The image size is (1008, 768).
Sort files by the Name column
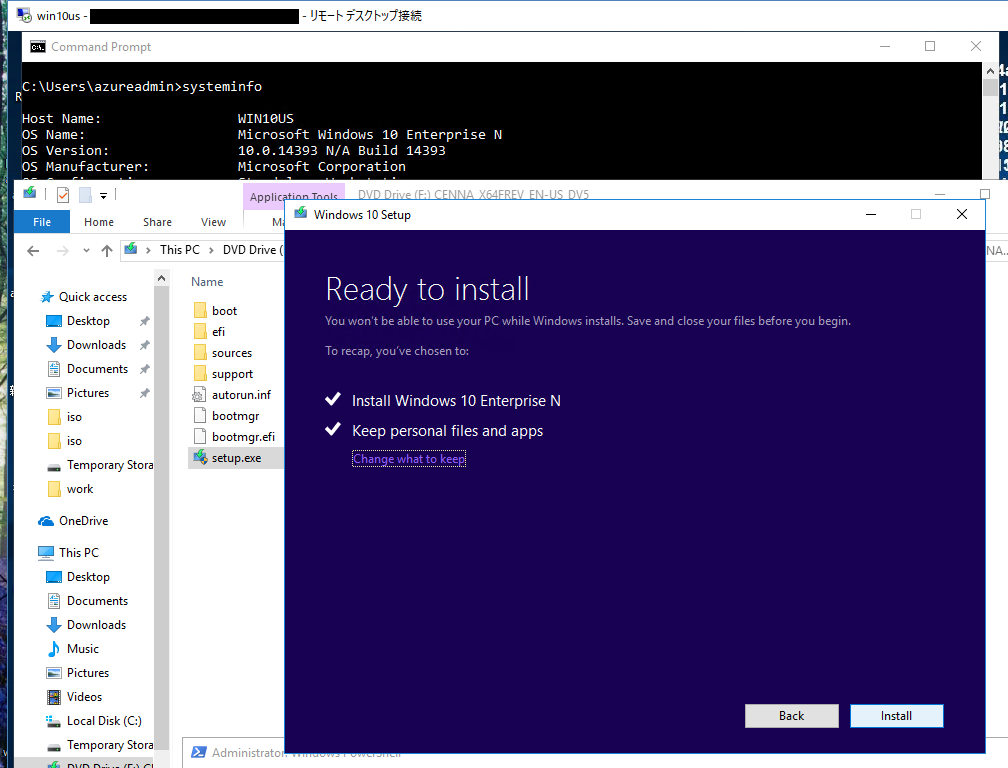[207, 281]
